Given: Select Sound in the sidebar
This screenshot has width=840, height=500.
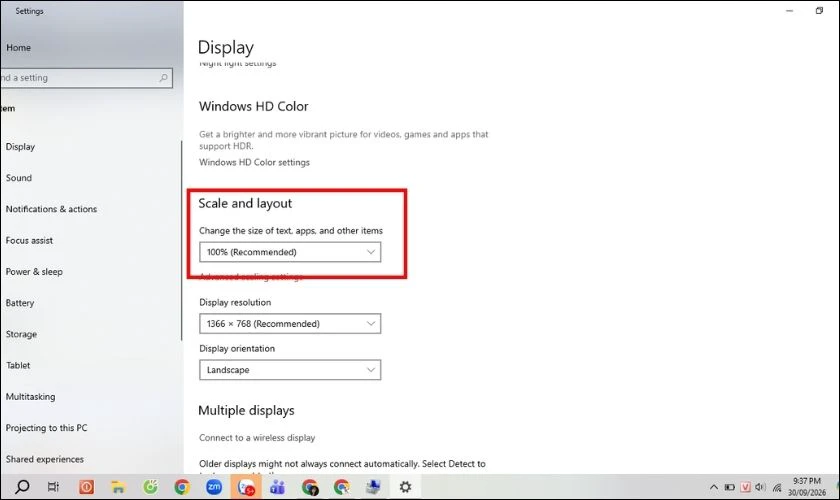Looking at the screenshot, I should click(x=19, y=178).
